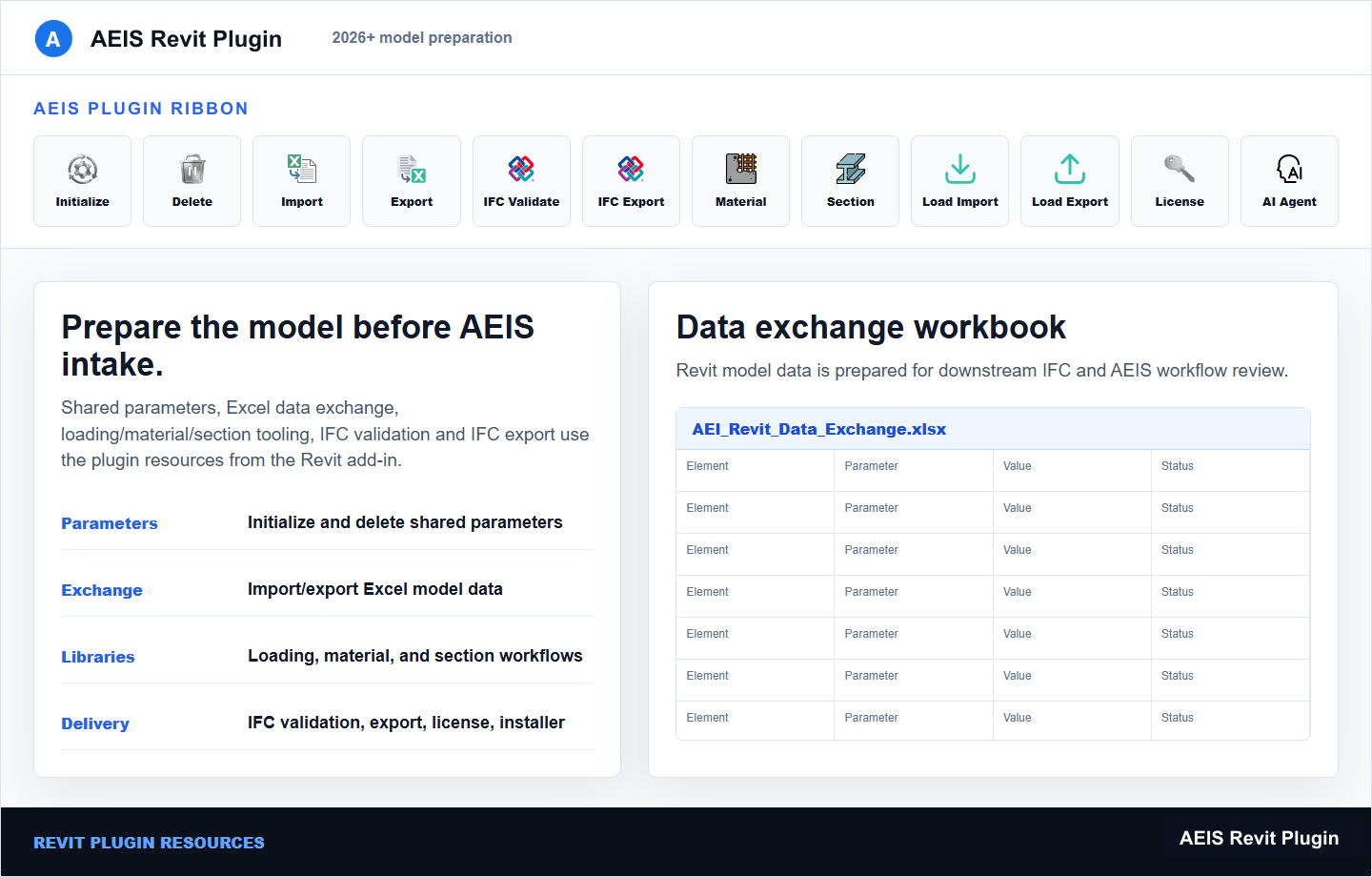Click 'IFC validation, export, license, installer' text
This screenshot has height=877, width=1372.
click(x=406, y=723)
